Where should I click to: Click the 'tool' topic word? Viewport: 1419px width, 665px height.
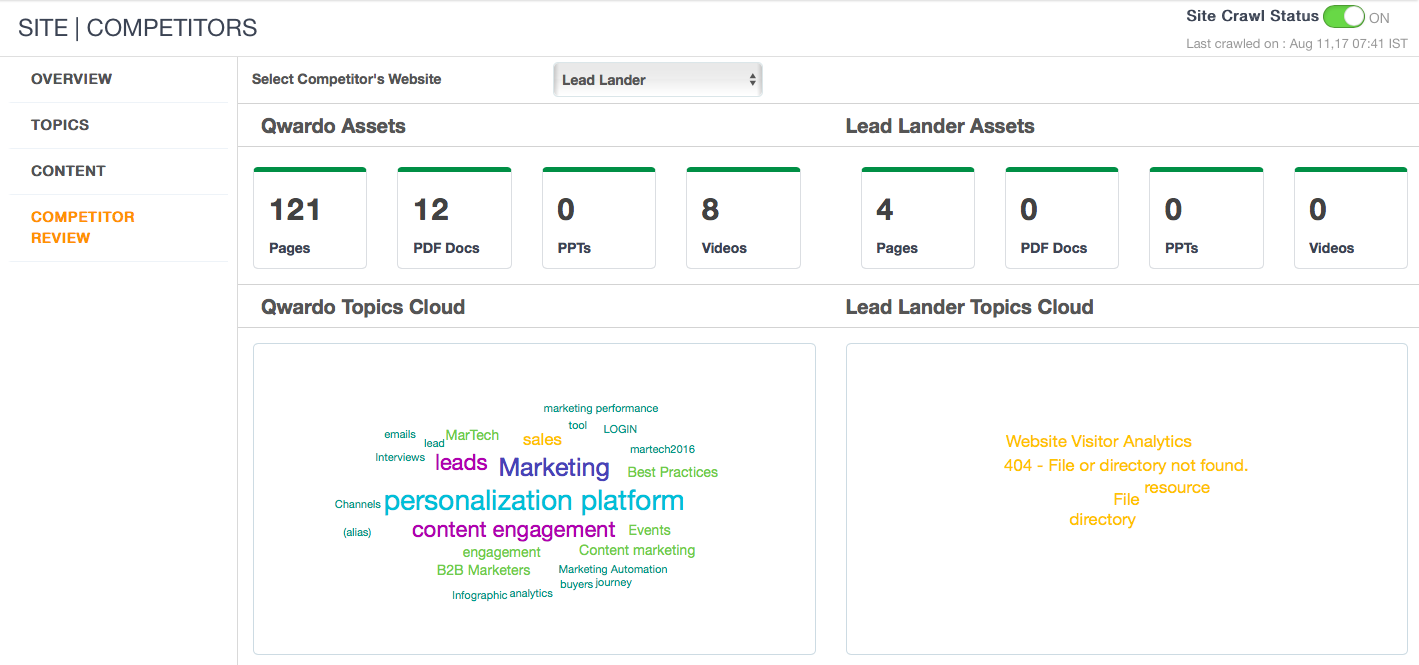click(578, 425)
